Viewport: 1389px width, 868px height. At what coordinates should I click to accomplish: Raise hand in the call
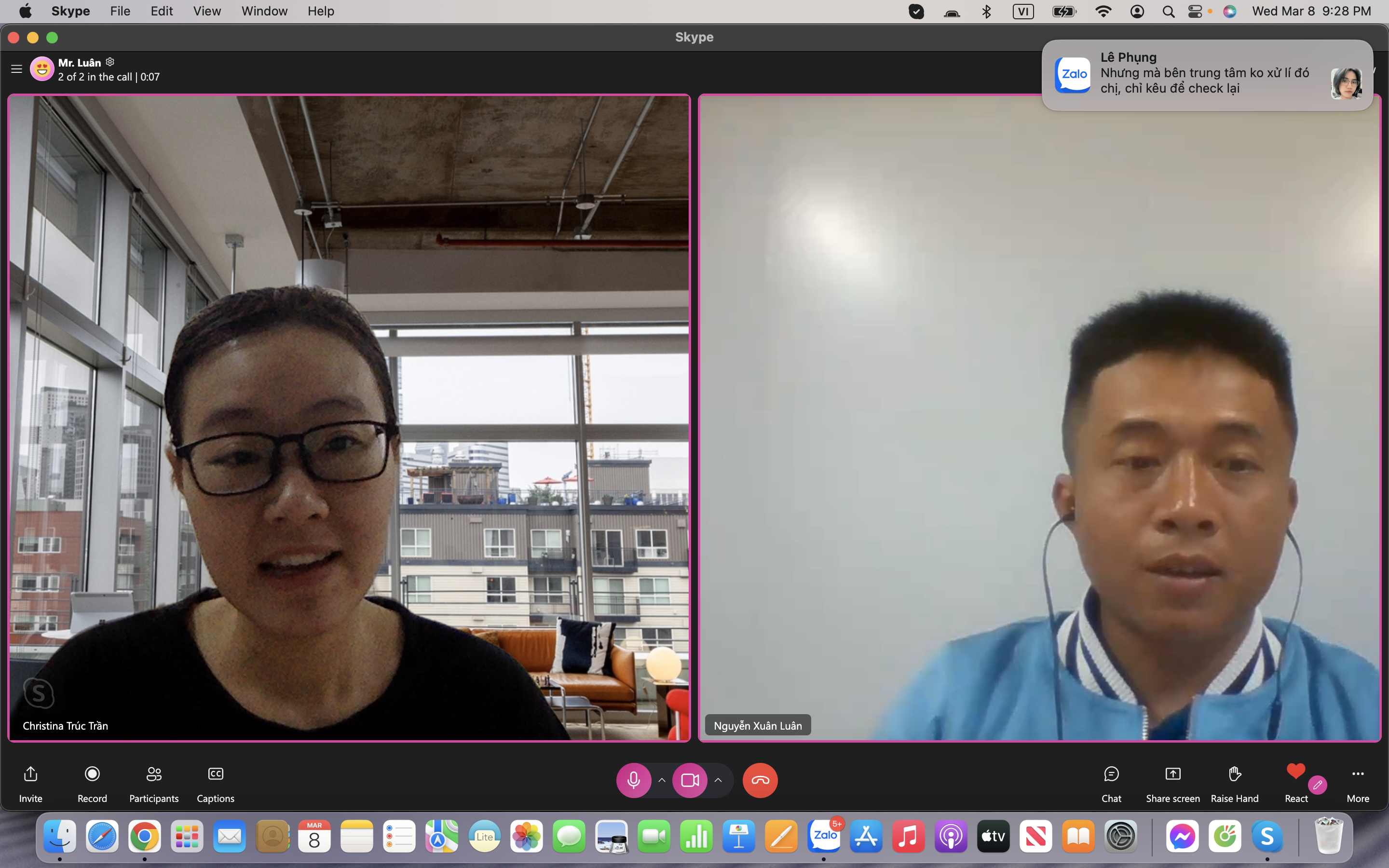(x=1234, y=774)
